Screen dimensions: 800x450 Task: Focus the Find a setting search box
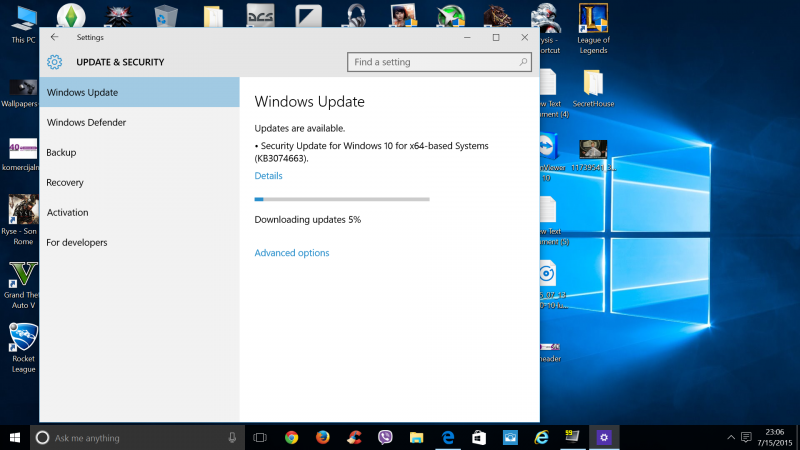coord(439,62)
